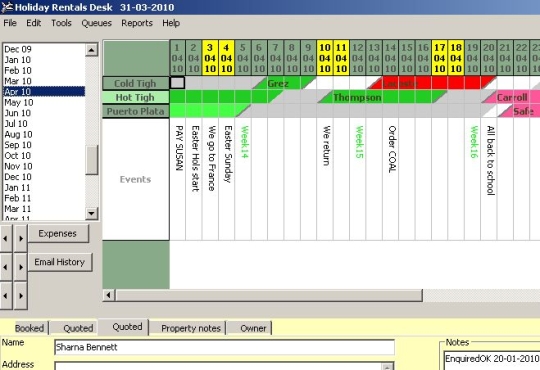This screenshot has width=540, height=370.
Task: Click calendar horizontal scroll left arrow
Action: tap(109, 295)
